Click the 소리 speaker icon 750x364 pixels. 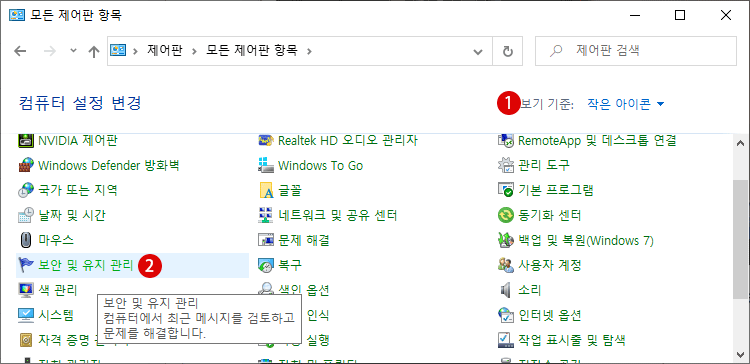pyautogui.click(x=506, y=290)
